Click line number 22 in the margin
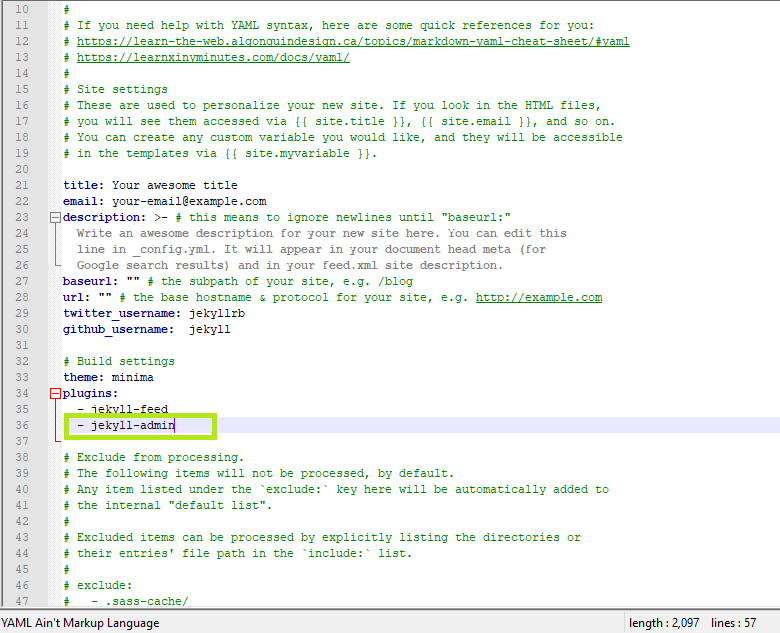 point(25,201)
